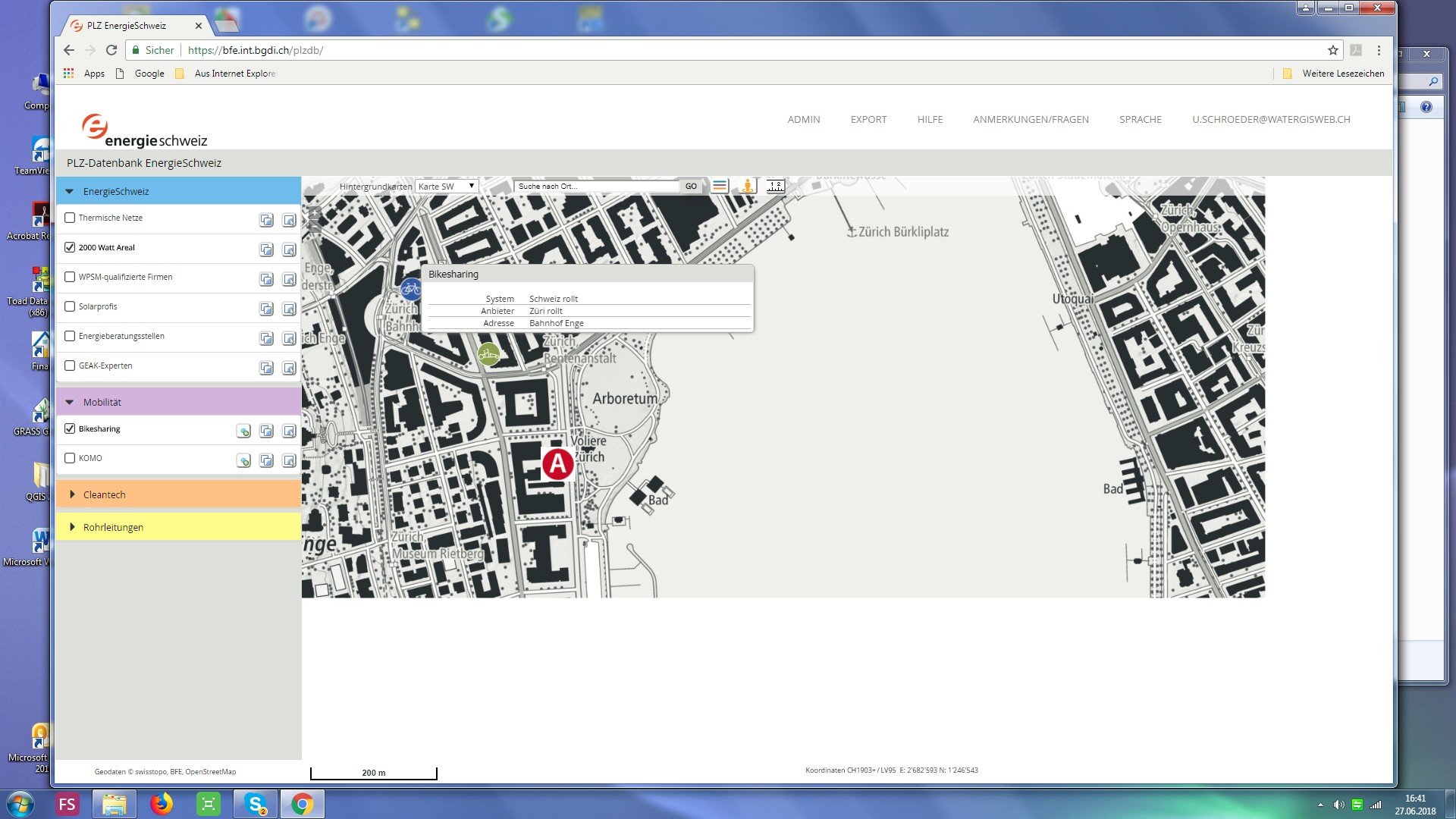Open the Google bookmark

coord(140,74)
